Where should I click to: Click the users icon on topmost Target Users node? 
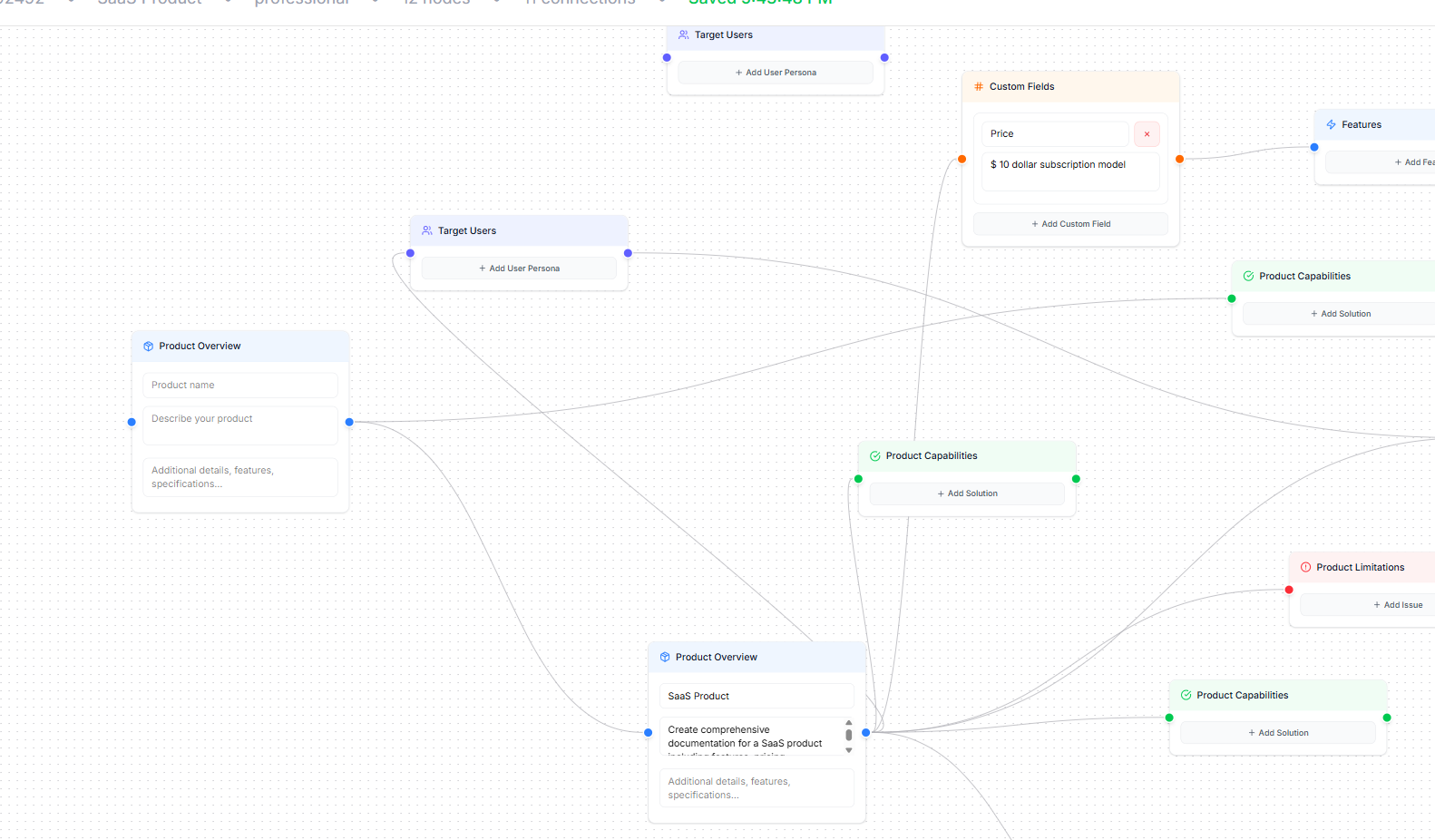(x=684, y=35)
